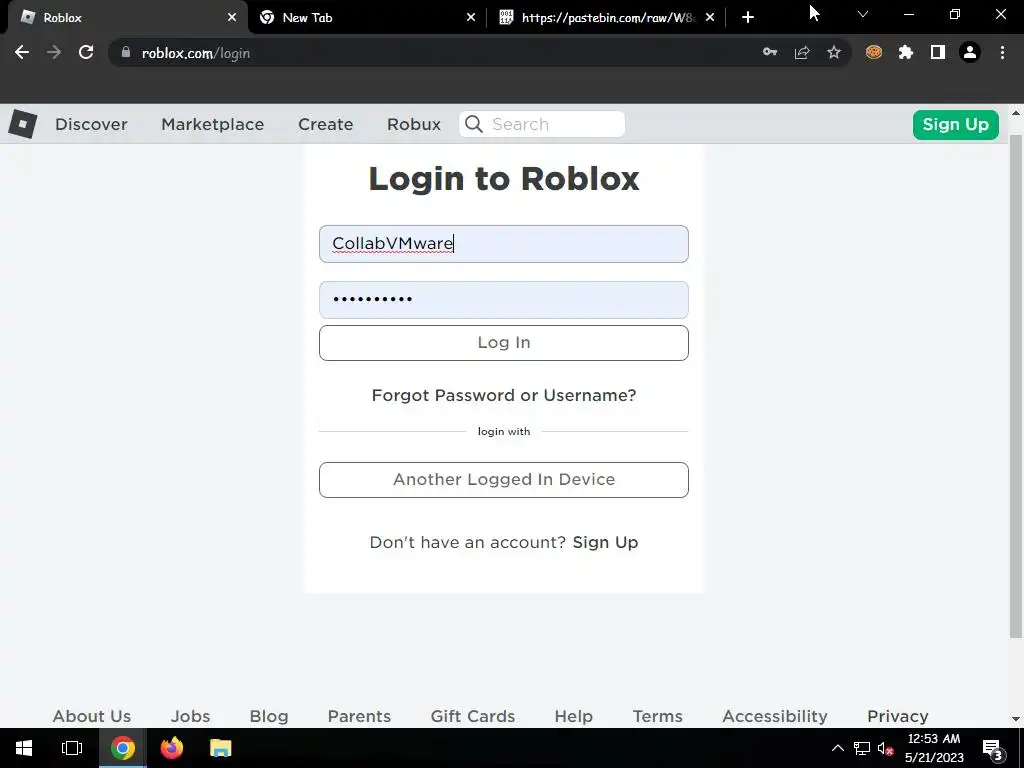Open the Robux nav item
Image resolution: width=1024 pixels, height=768 pixels.
(414, 124)
